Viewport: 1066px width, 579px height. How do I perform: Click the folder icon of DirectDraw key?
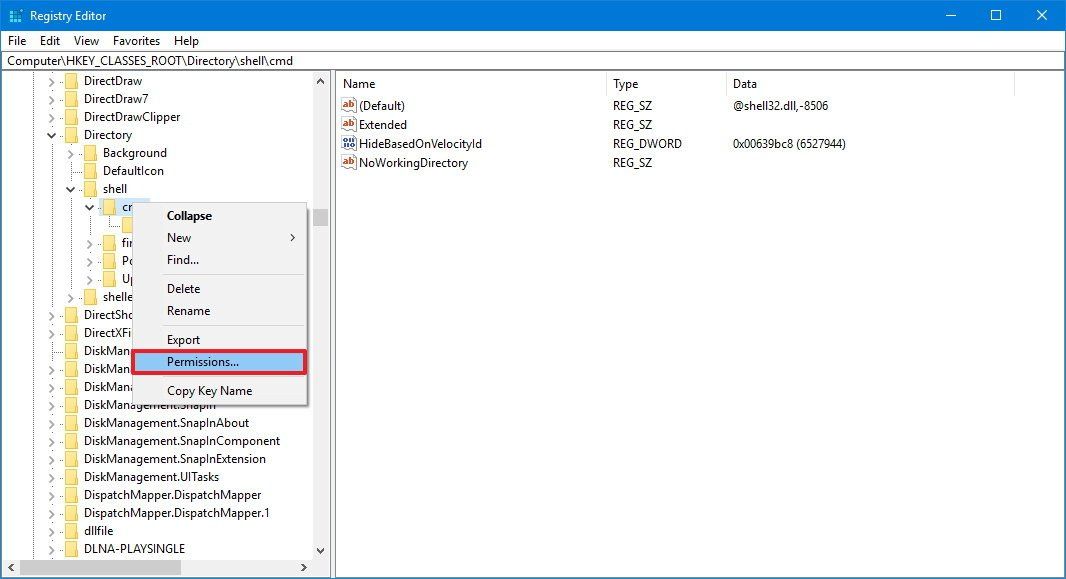point(73,80)
